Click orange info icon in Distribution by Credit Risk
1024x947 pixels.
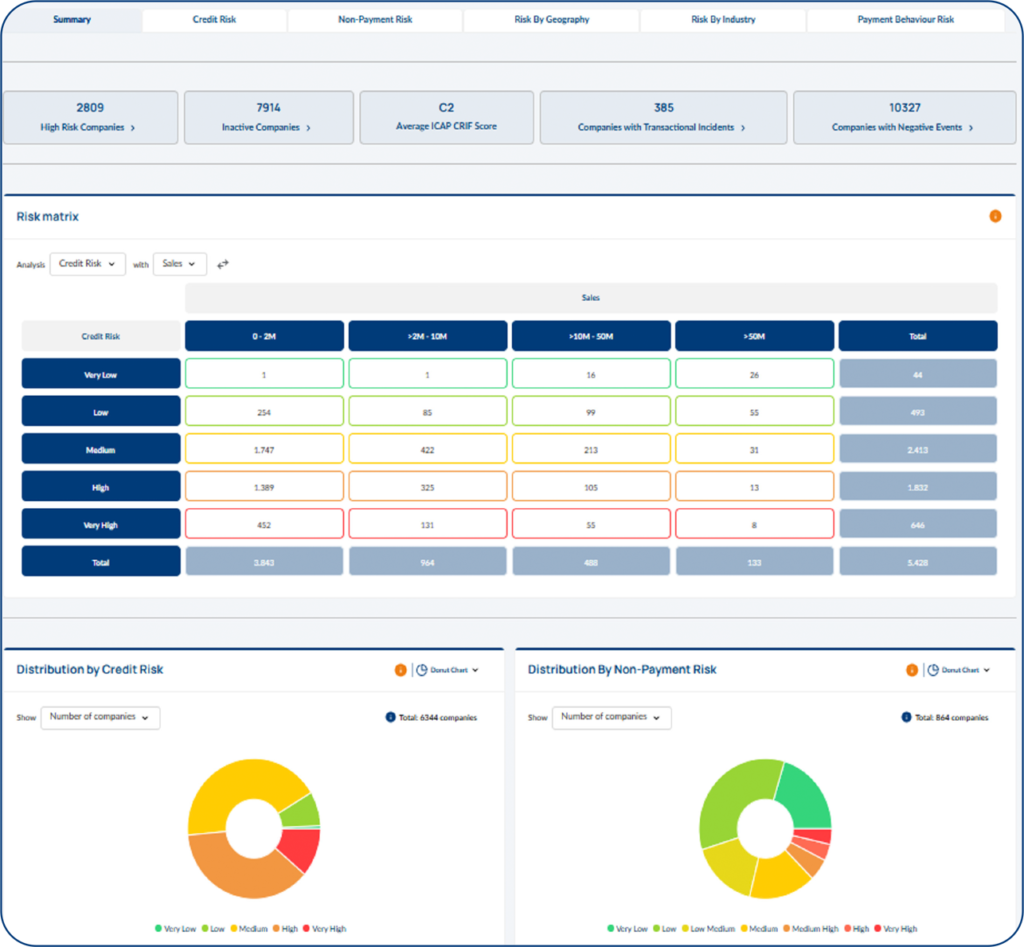(x=400, y=670)
